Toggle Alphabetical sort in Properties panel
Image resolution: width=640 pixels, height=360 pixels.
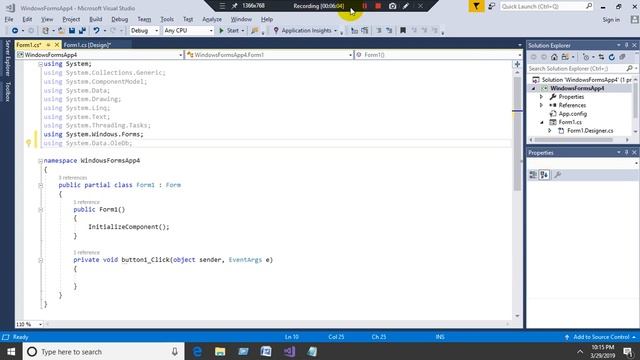544,175
